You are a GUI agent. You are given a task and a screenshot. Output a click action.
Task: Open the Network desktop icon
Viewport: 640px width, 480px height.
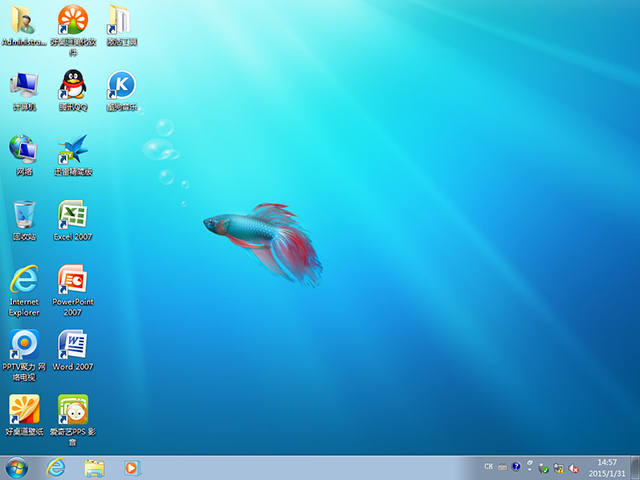[23, 149]
